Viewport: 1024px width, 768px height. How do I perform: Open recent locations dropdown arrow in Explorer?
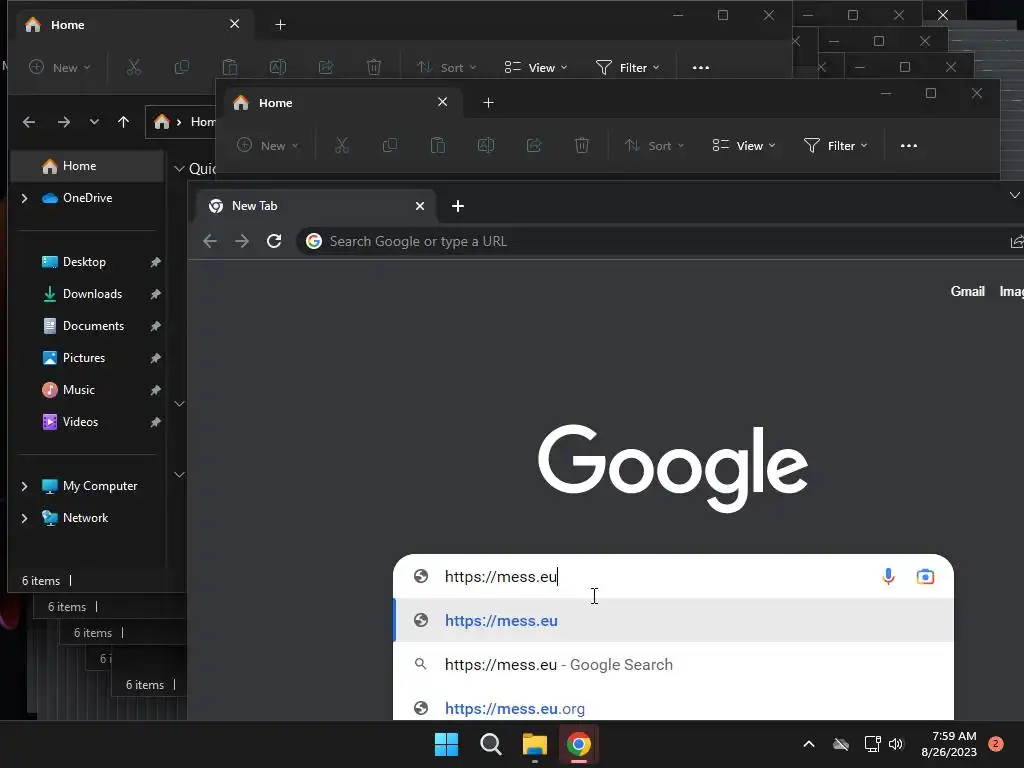(x=94, y=121)
